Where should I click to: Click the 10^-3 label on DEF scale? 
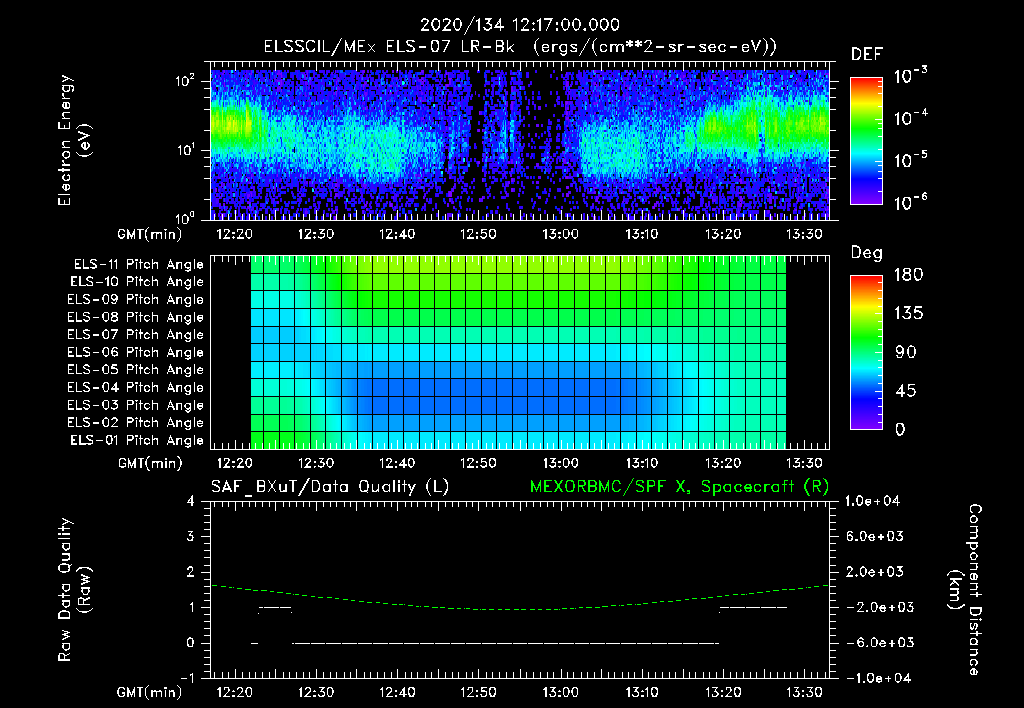910,76
